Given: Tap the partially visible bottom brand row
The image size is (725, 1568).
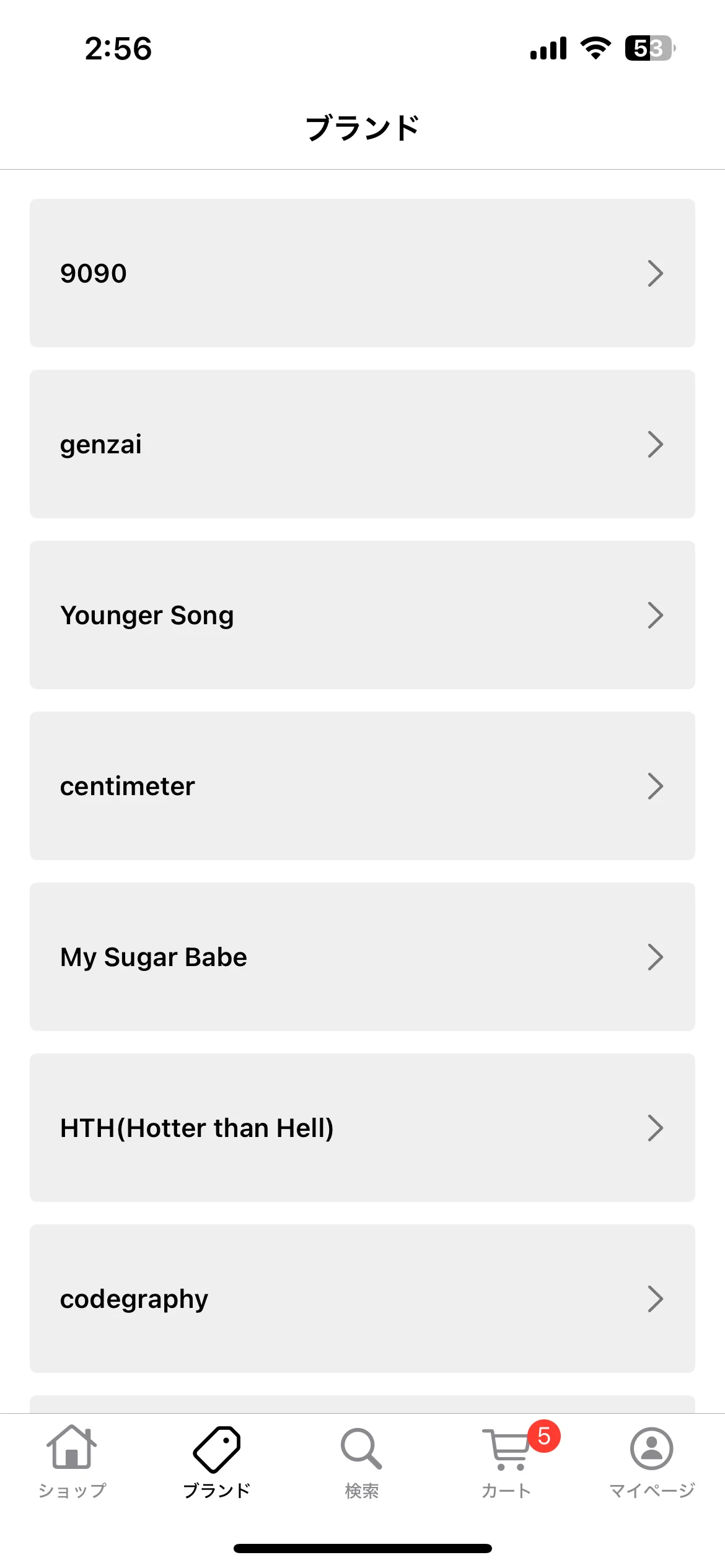Looking at the screenshot, I should click(x=362, y=1404).
